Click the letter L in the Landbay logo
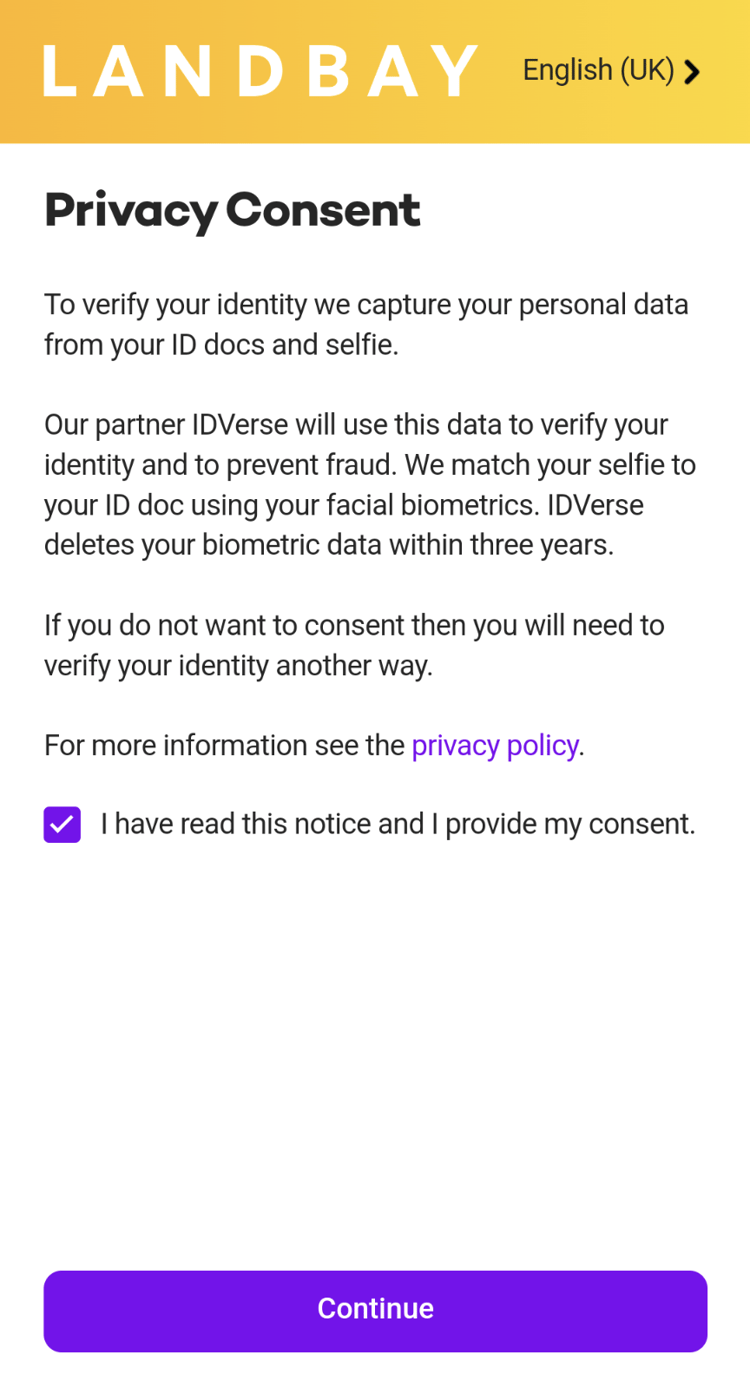Screen dimensions: 750x1374 click(60, 71)
